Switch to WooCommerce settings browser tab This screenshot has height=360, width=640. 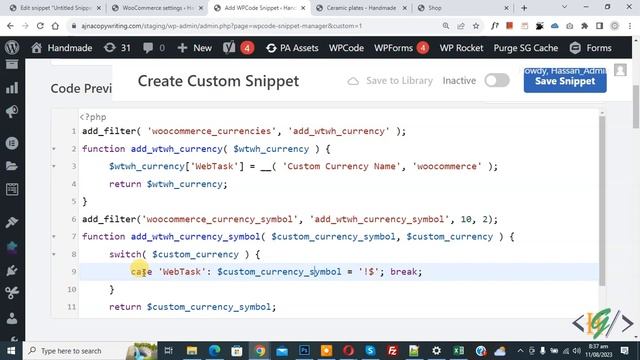coord(157,8)
